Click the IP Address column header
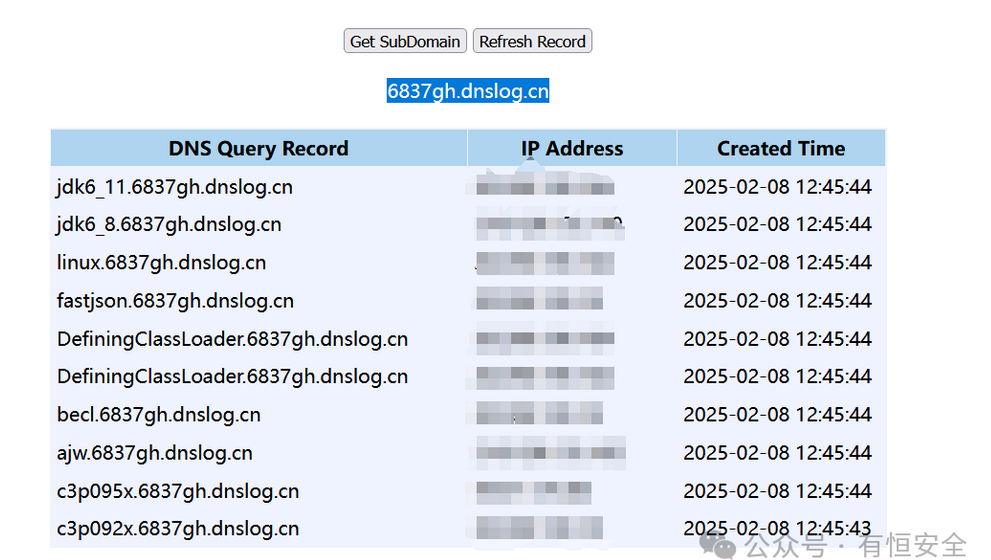 point(572,148)
